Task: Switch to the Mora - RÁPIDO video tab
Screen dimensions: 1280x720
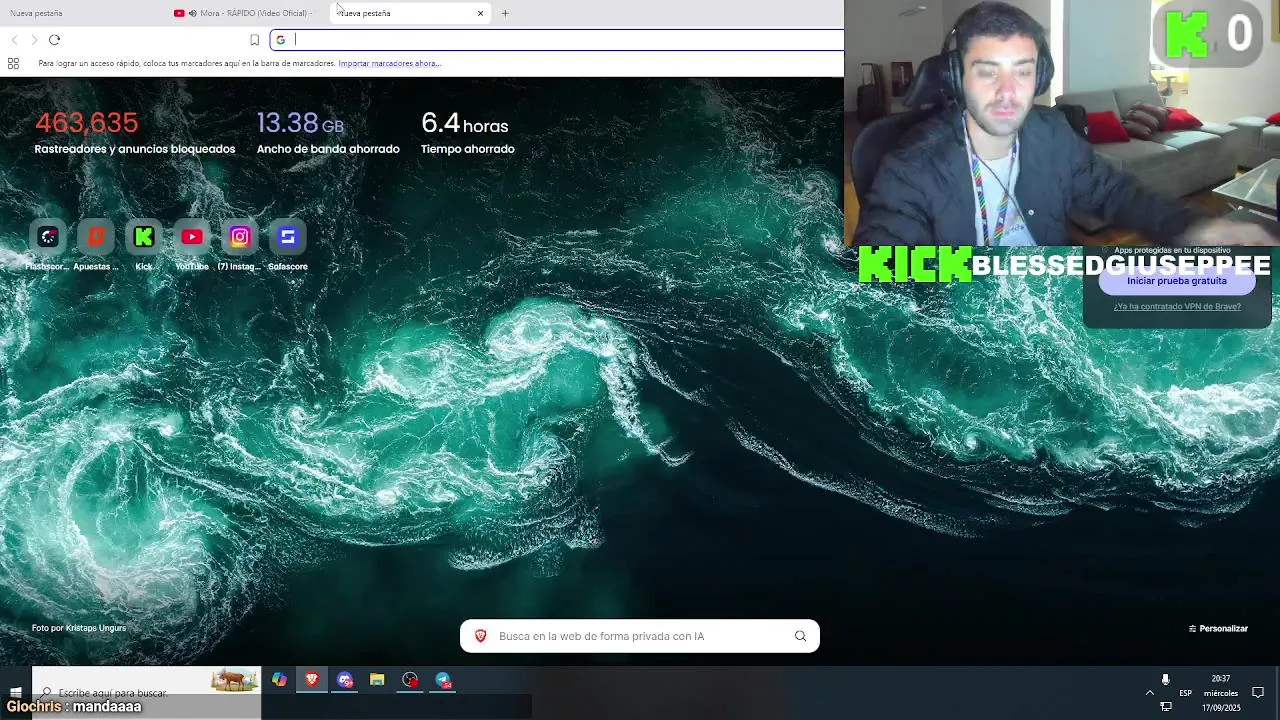Action: [x=247, y=13]
